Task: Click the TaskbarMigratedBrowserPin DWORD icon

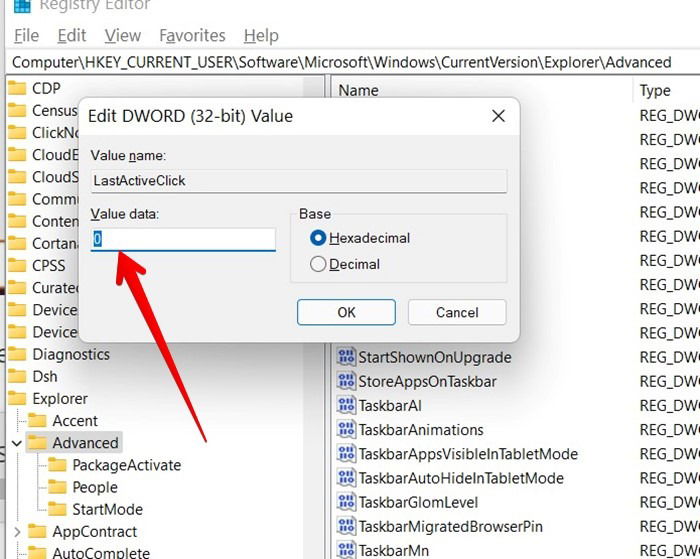Action: pos(346,526)
